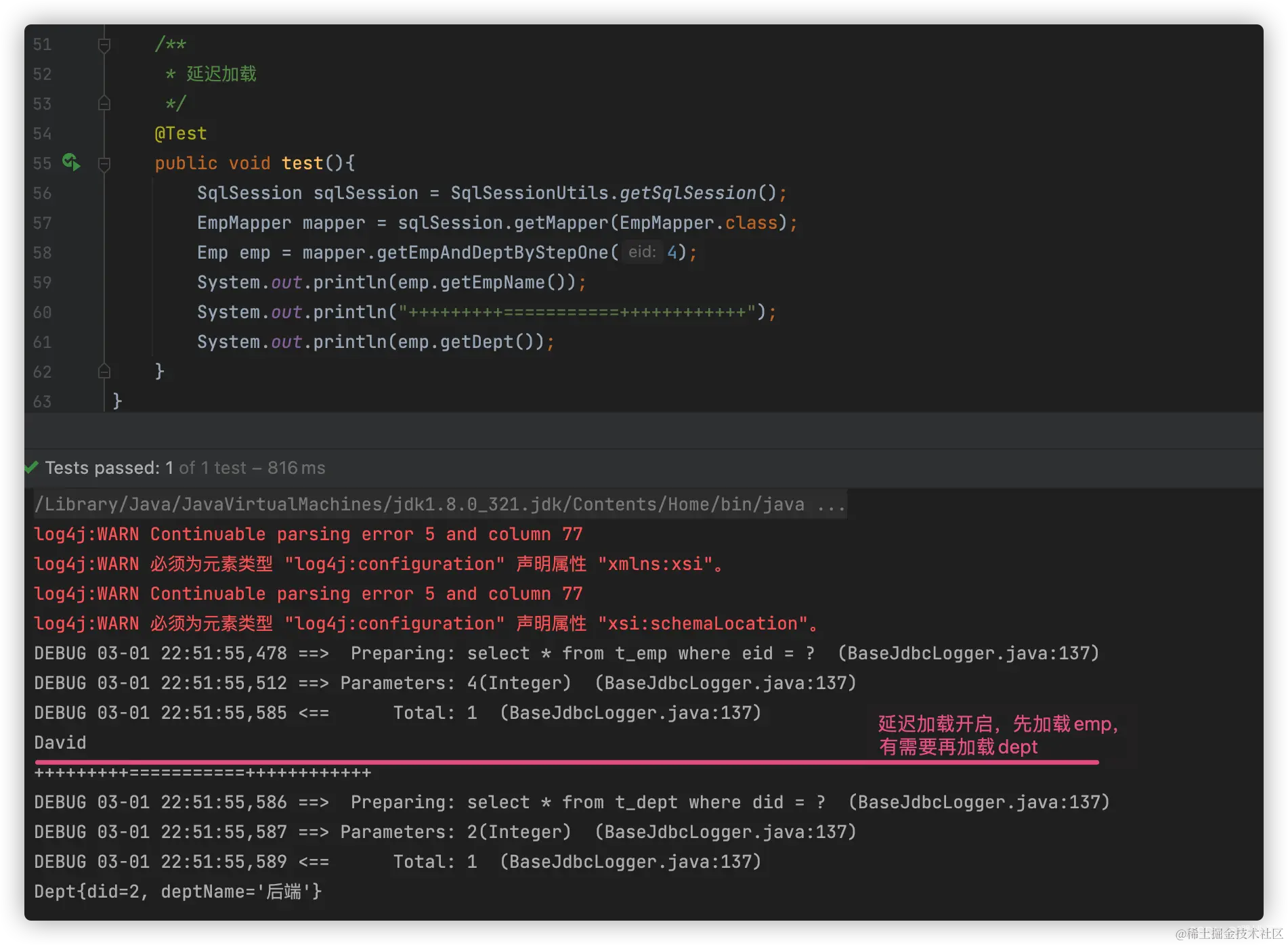1288x945 pixels.
Task: Click the getSqlSession method call on line 56
Action: 688,193
